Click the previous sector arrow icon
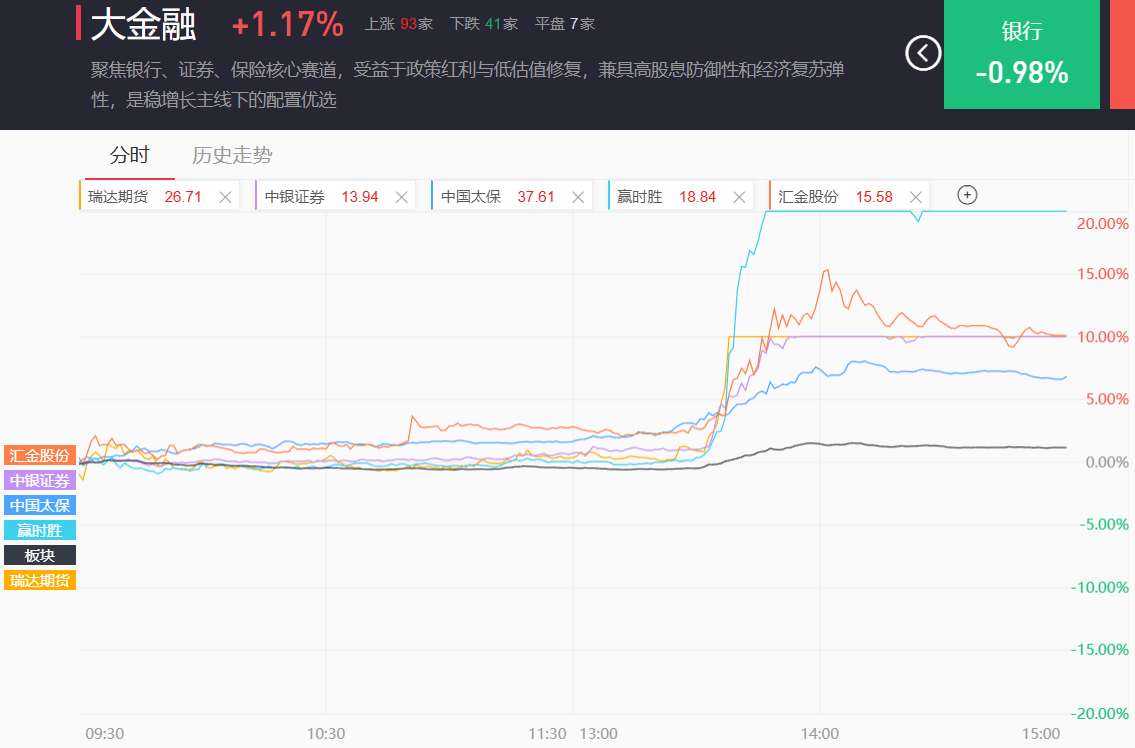The width and height of the screenshot is (1135, 748). [923, 53]
